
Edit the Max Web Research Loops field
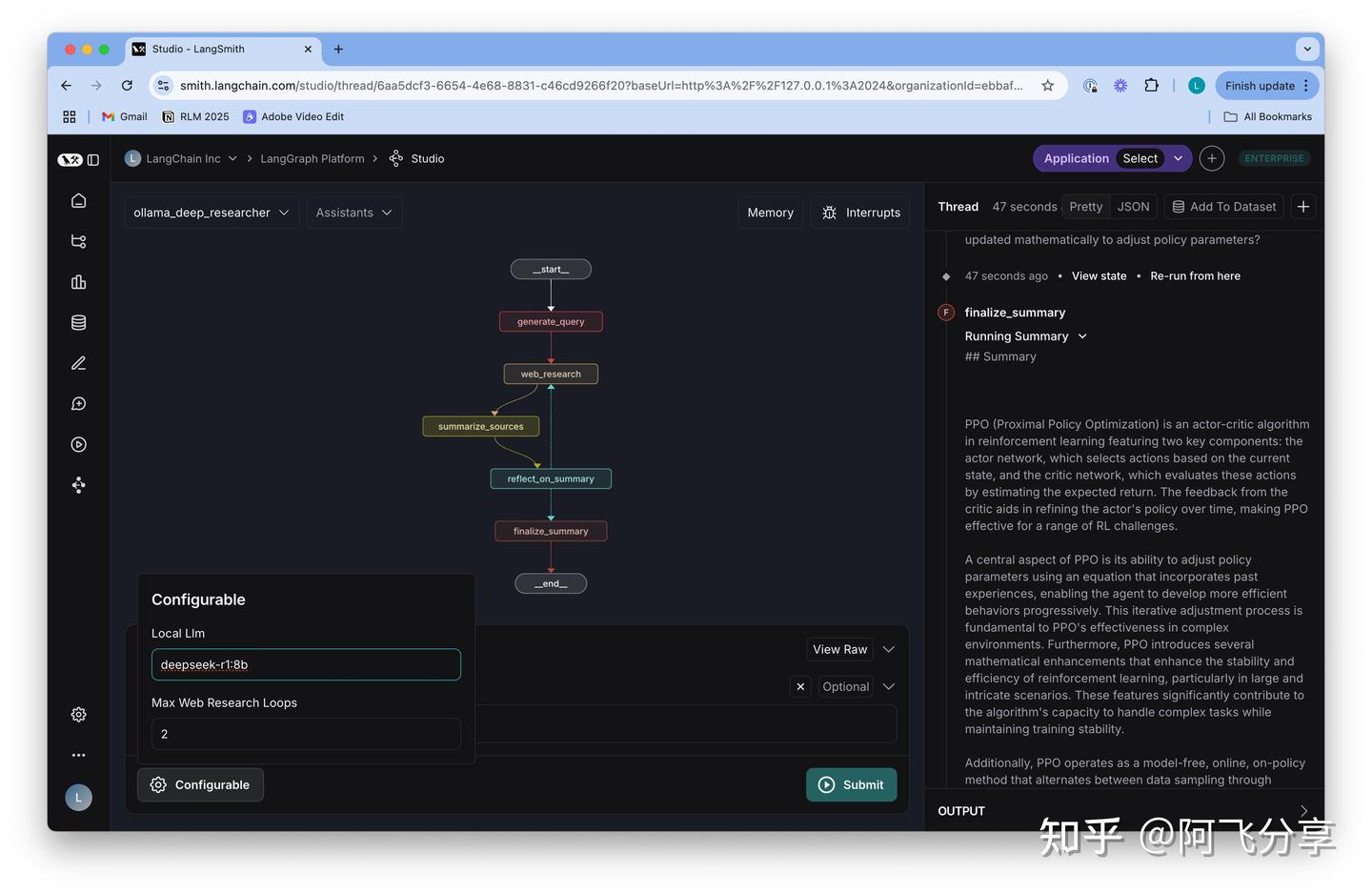[306, 735]
